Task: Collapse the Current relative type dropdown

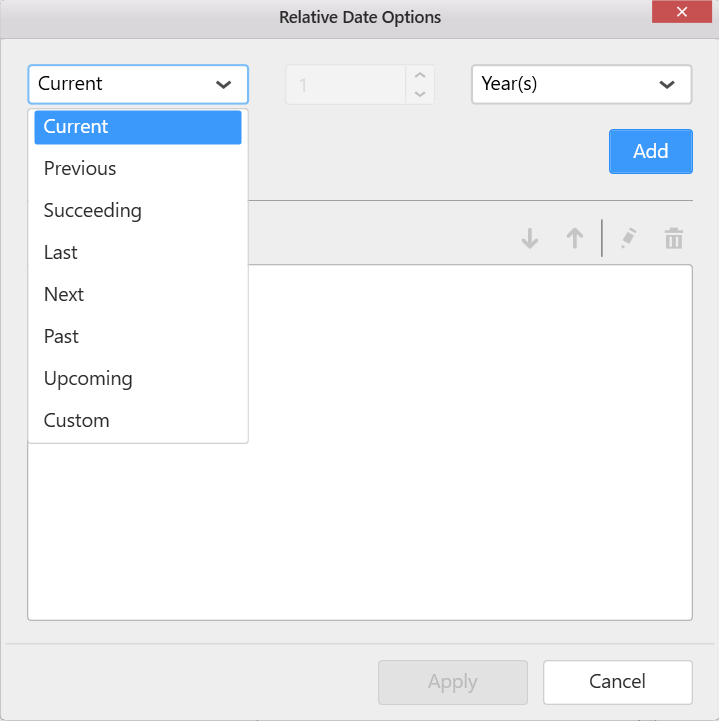Action: click(x=223, y=85)
